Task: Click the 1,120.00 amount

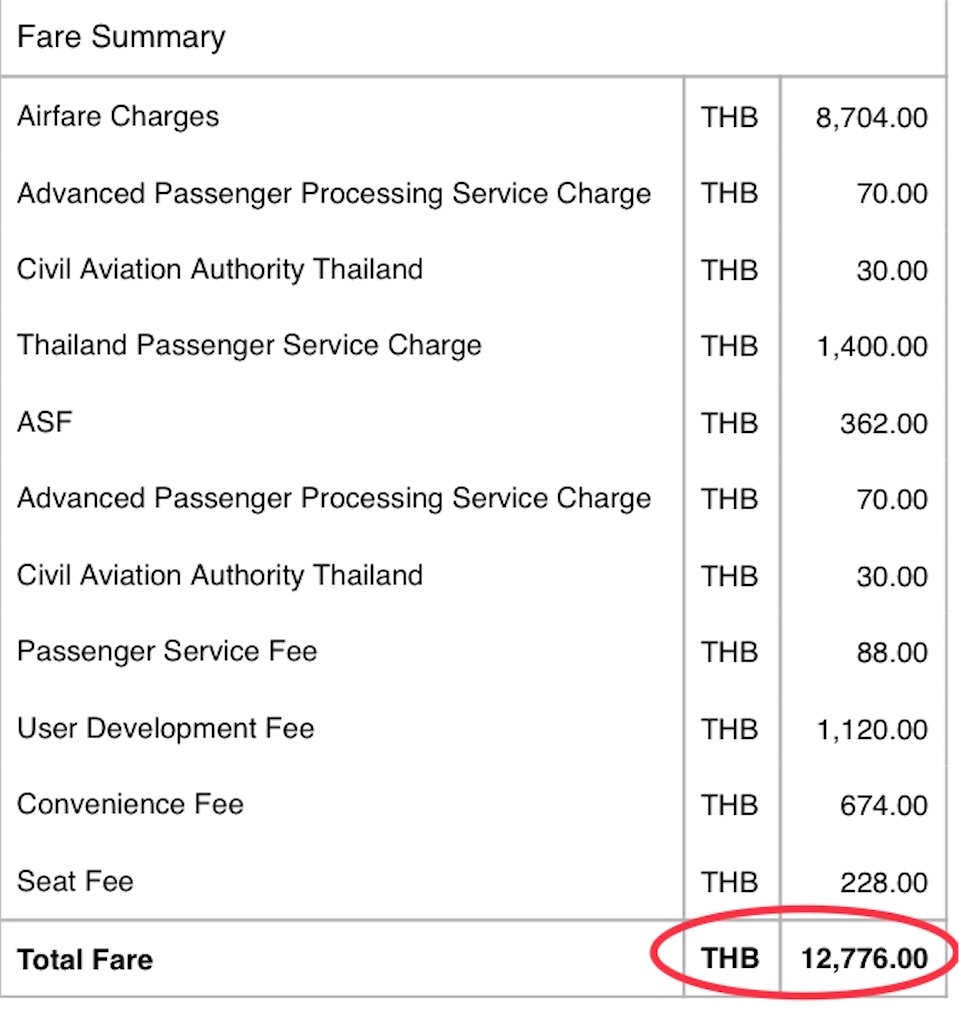Action: tap(871, 730)
